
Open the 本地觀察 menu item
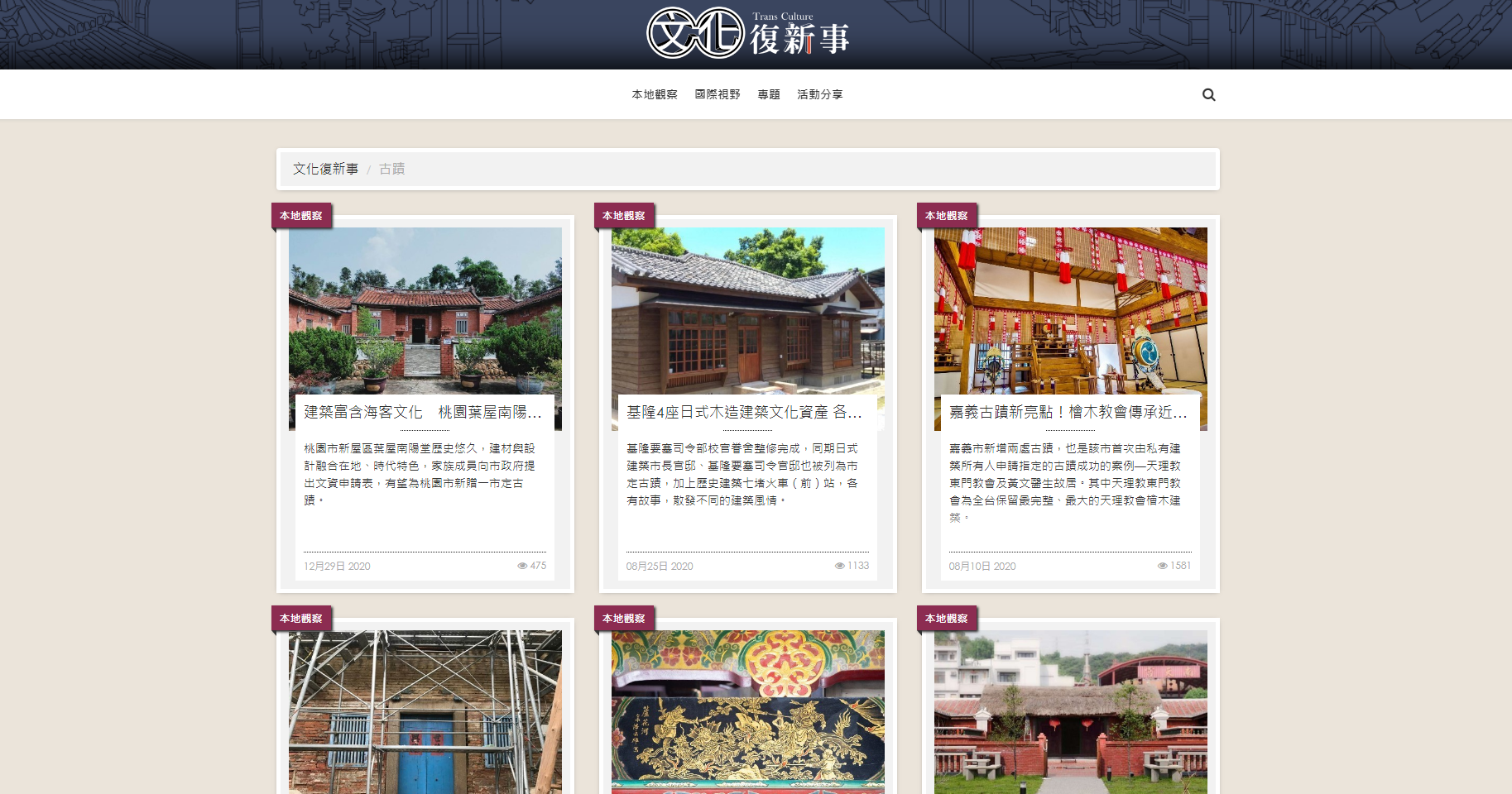tap(654, 95)
